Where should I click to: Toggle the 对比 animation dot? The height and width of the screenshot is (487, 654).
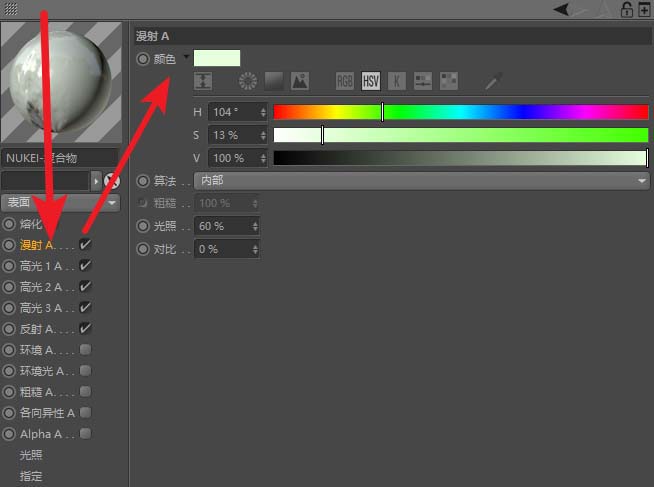tap(143, 249)
